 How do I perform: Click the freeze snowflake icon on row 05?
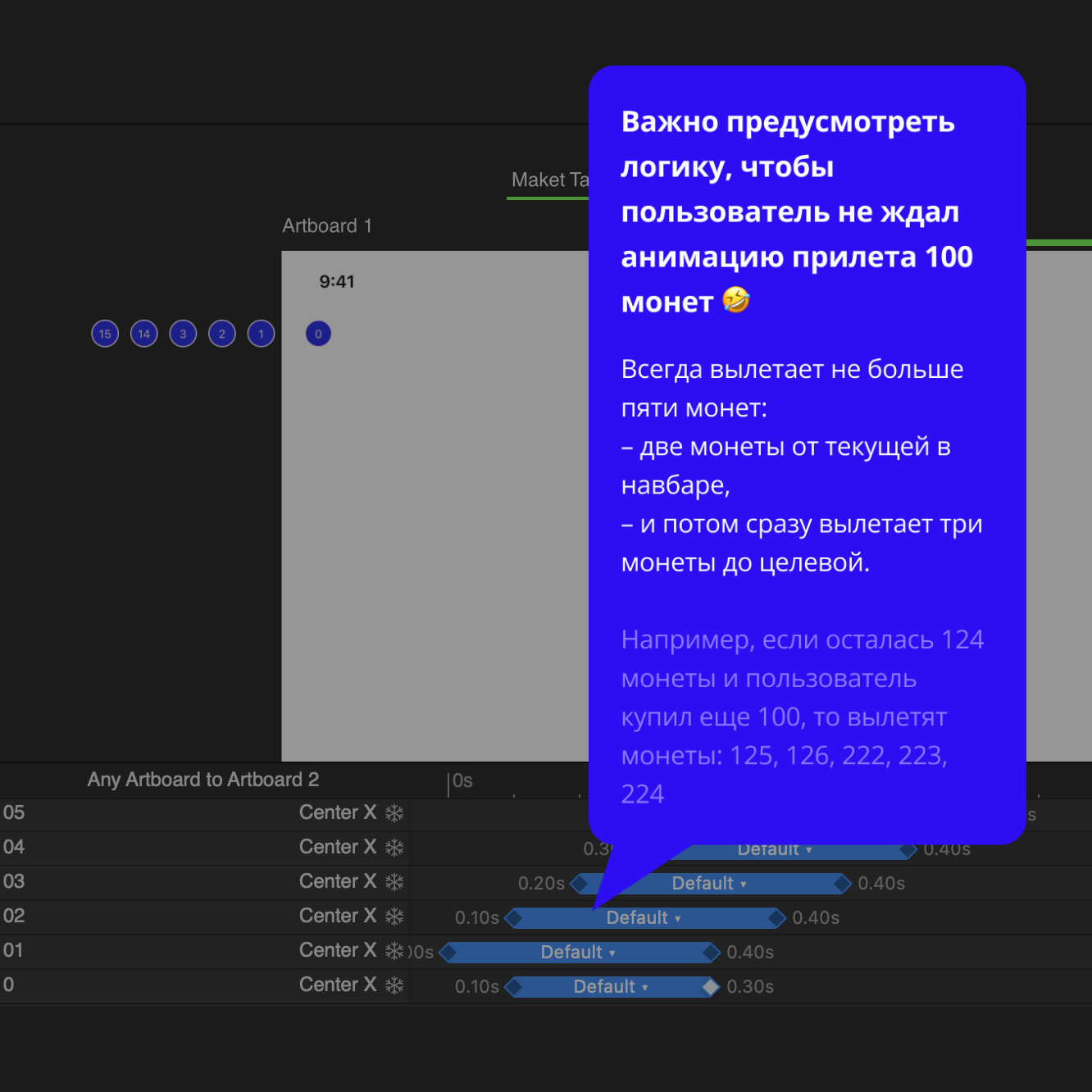pos(394,813)
